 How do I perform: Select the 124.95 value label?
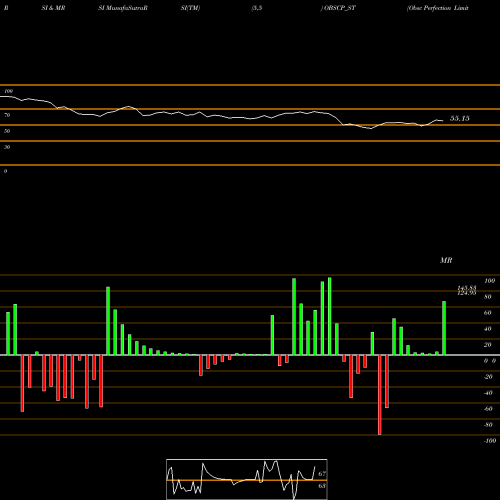[467, 293]
